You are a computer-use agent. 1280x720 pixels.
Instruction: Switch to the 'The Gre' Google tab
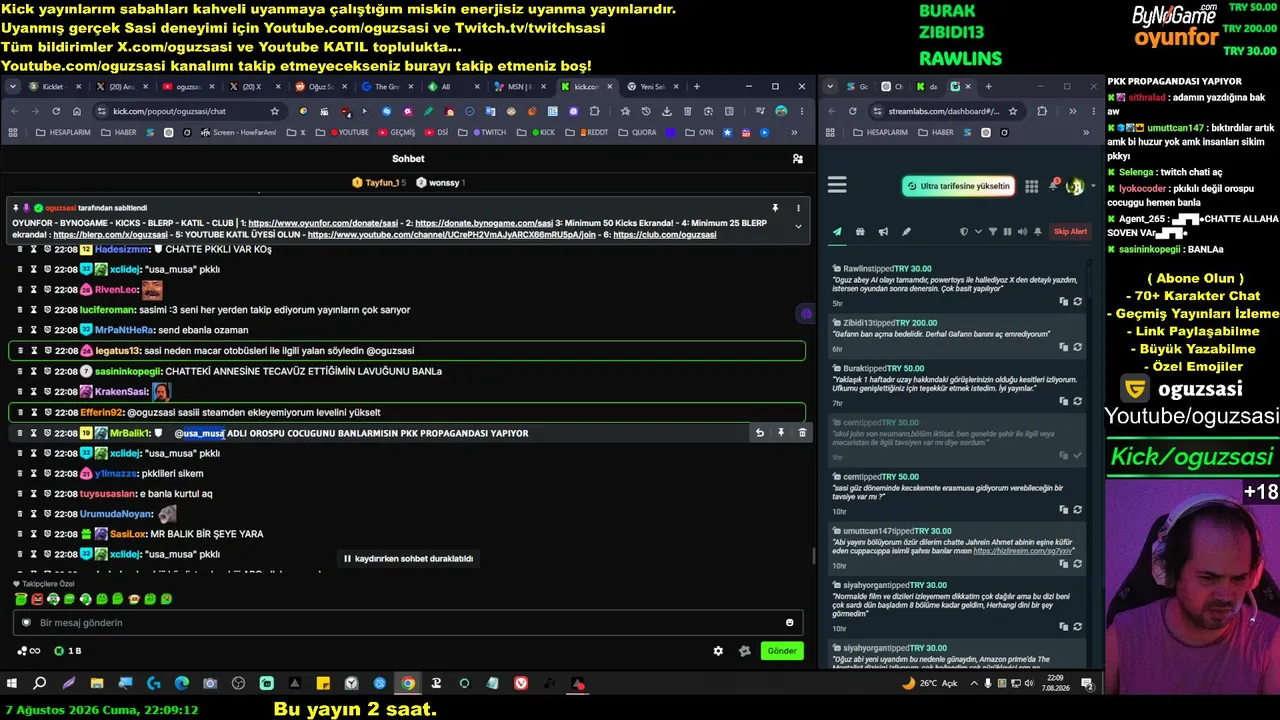tap(386, 87)
